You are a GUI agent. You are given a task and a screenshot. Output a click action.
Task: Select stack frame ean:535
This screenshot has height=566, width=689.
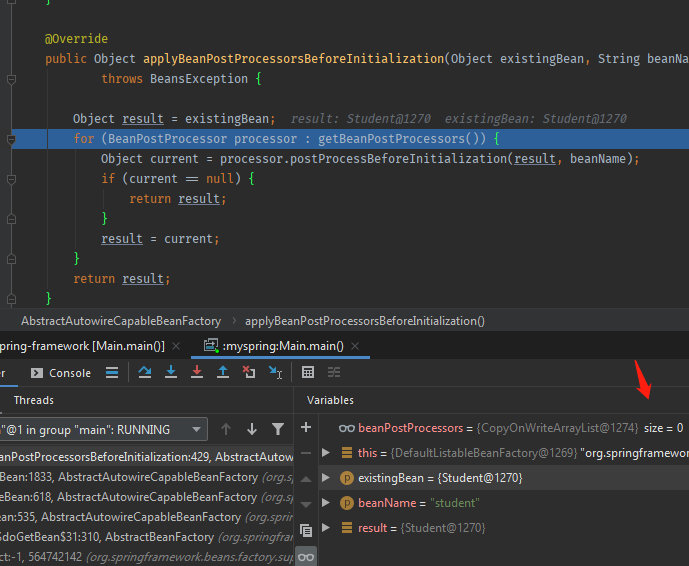(147, 517)
